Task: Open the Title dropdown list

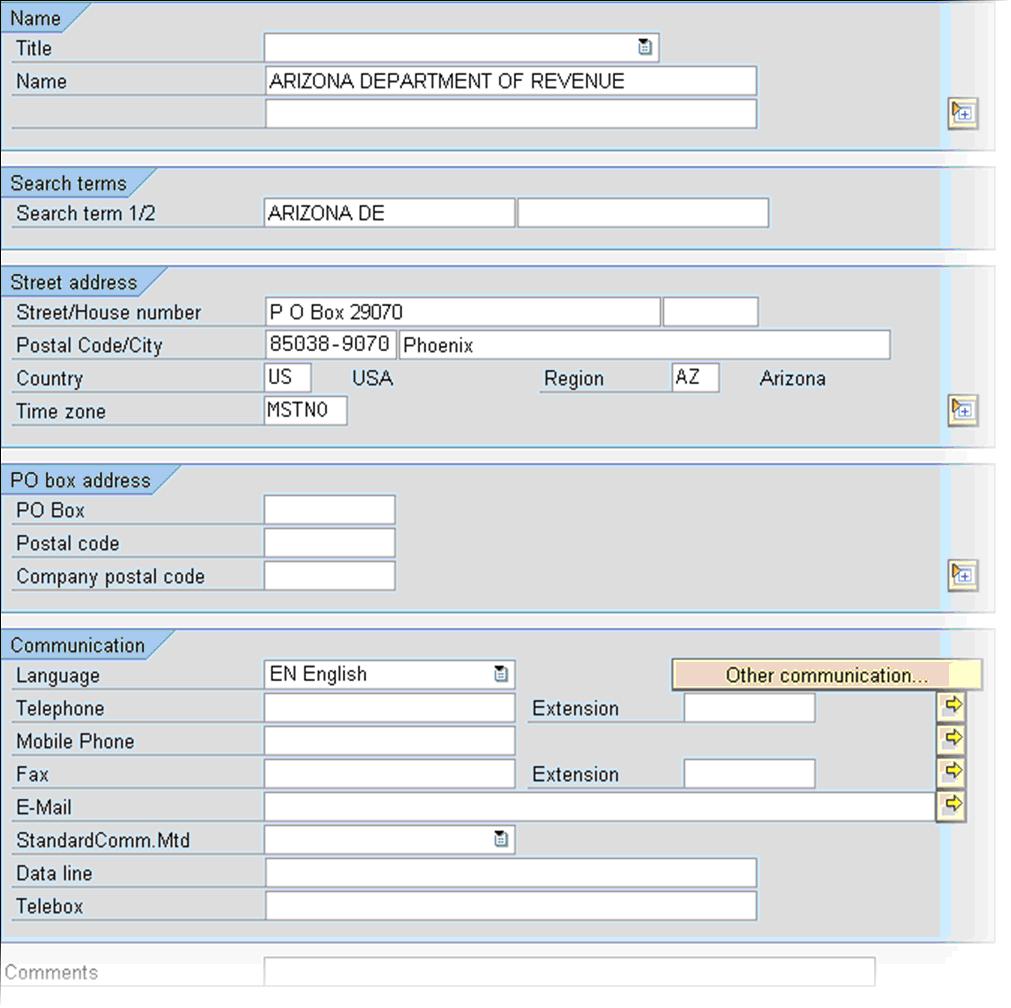Action: (x=645, y=46)
